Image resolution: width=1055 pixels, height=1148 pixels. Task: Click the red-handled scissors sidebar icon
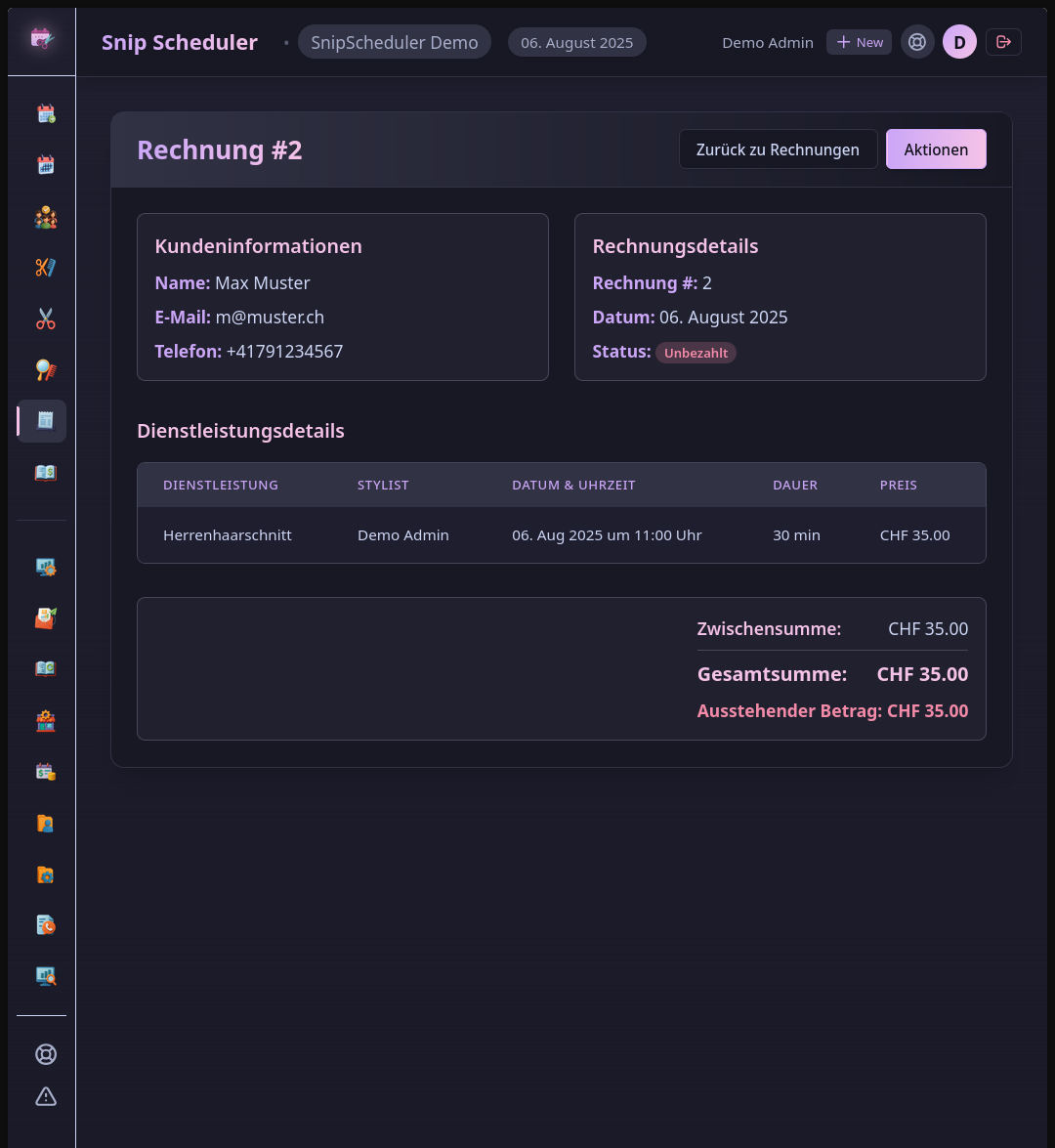pyautogui.click(x=46, y=319)
